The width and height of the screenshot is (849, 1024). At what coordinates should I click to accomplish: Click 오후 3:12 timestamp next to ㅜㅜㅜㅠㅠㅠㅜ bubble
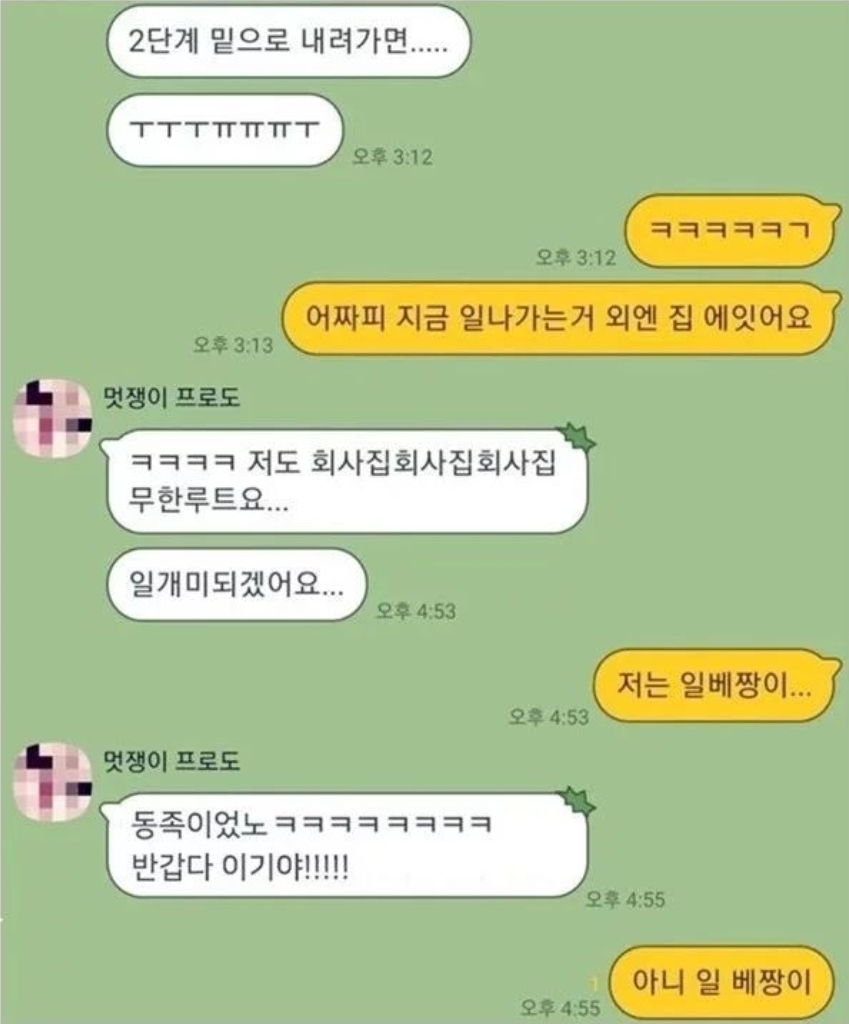(x=392, y=156)
